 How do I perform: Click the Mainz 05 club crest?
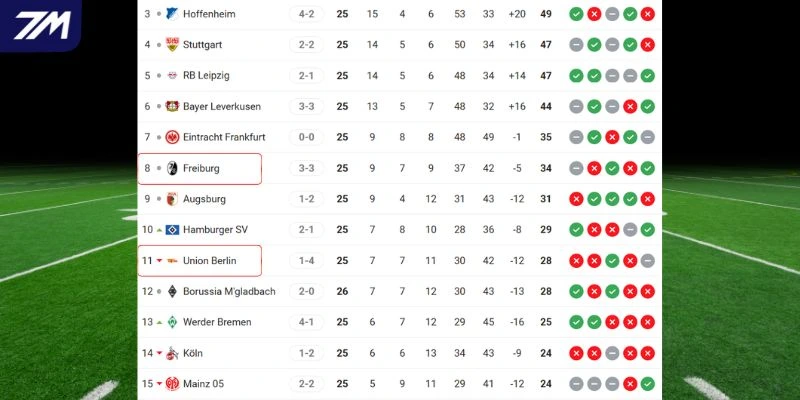tap(172, 384)
